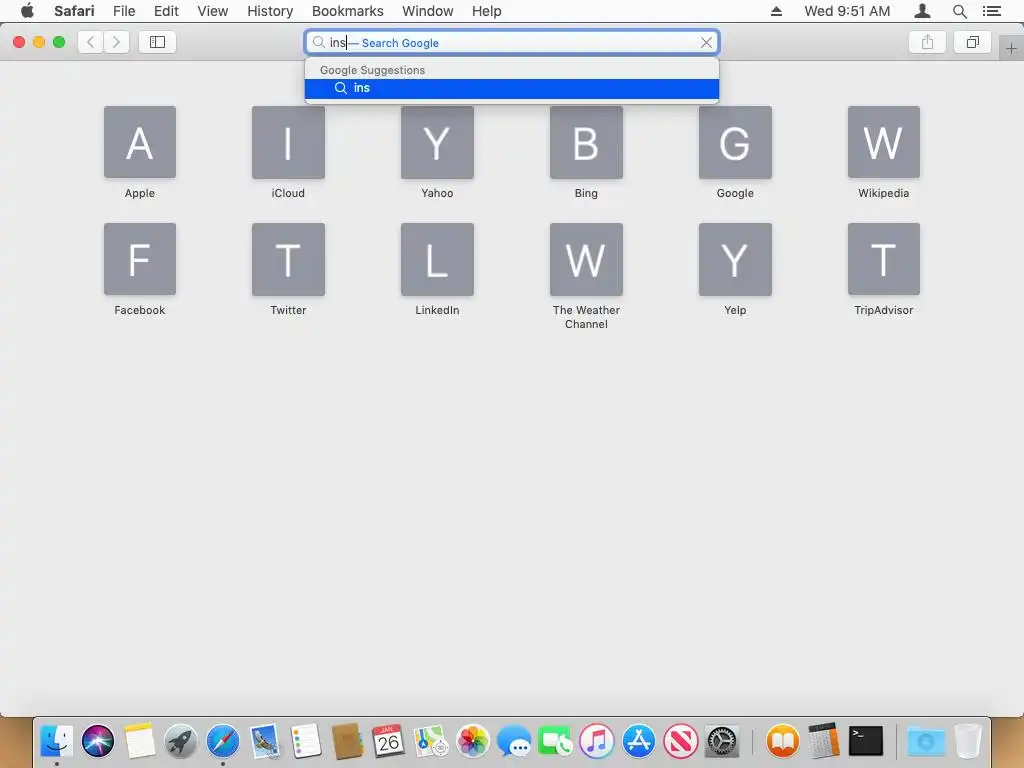The width and height of the screenshot is (1024, 768).
Task: Open the Twitter favorite tile
Action: pyautogui.click(x=288, y=259)
